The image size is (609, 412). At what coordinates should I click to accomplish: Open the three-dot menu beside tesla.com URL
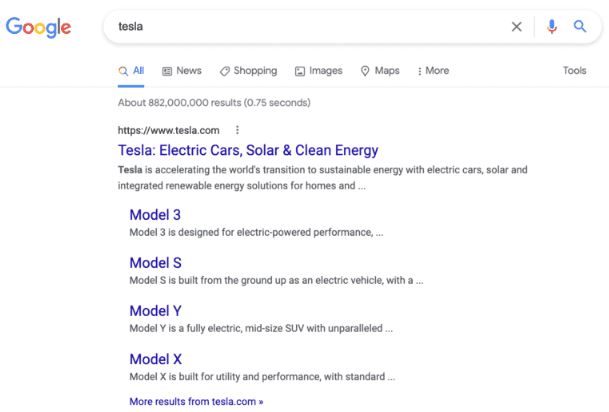coord(237,130)
